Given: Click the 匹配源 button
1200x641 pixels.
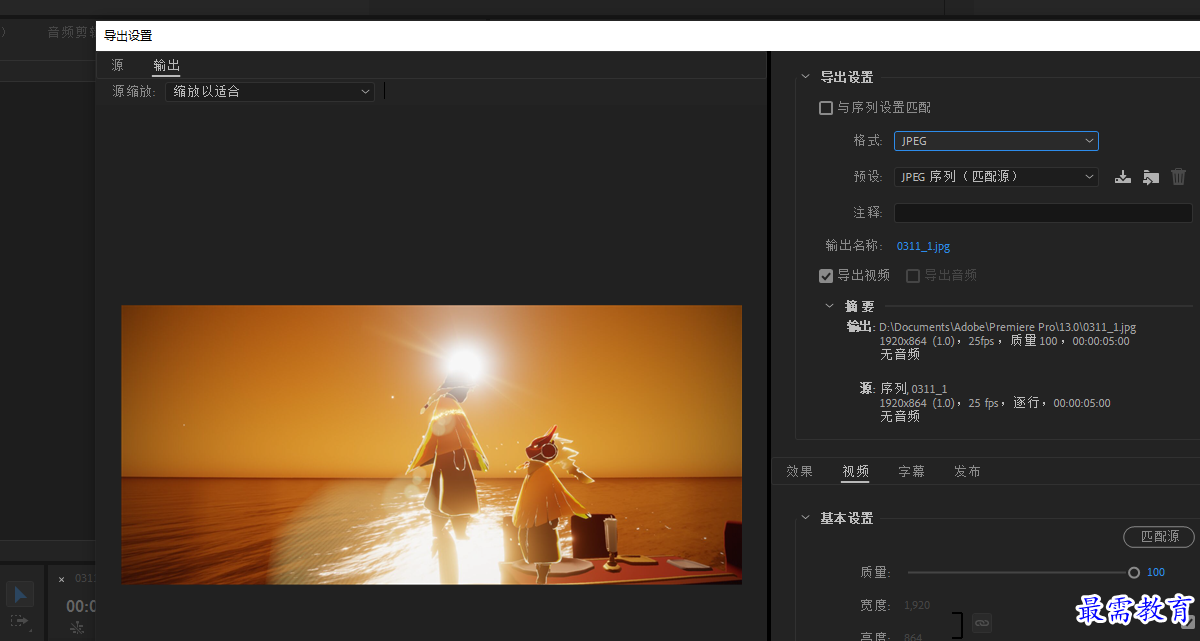Looking at the screenshot, I should point(1158,537).
